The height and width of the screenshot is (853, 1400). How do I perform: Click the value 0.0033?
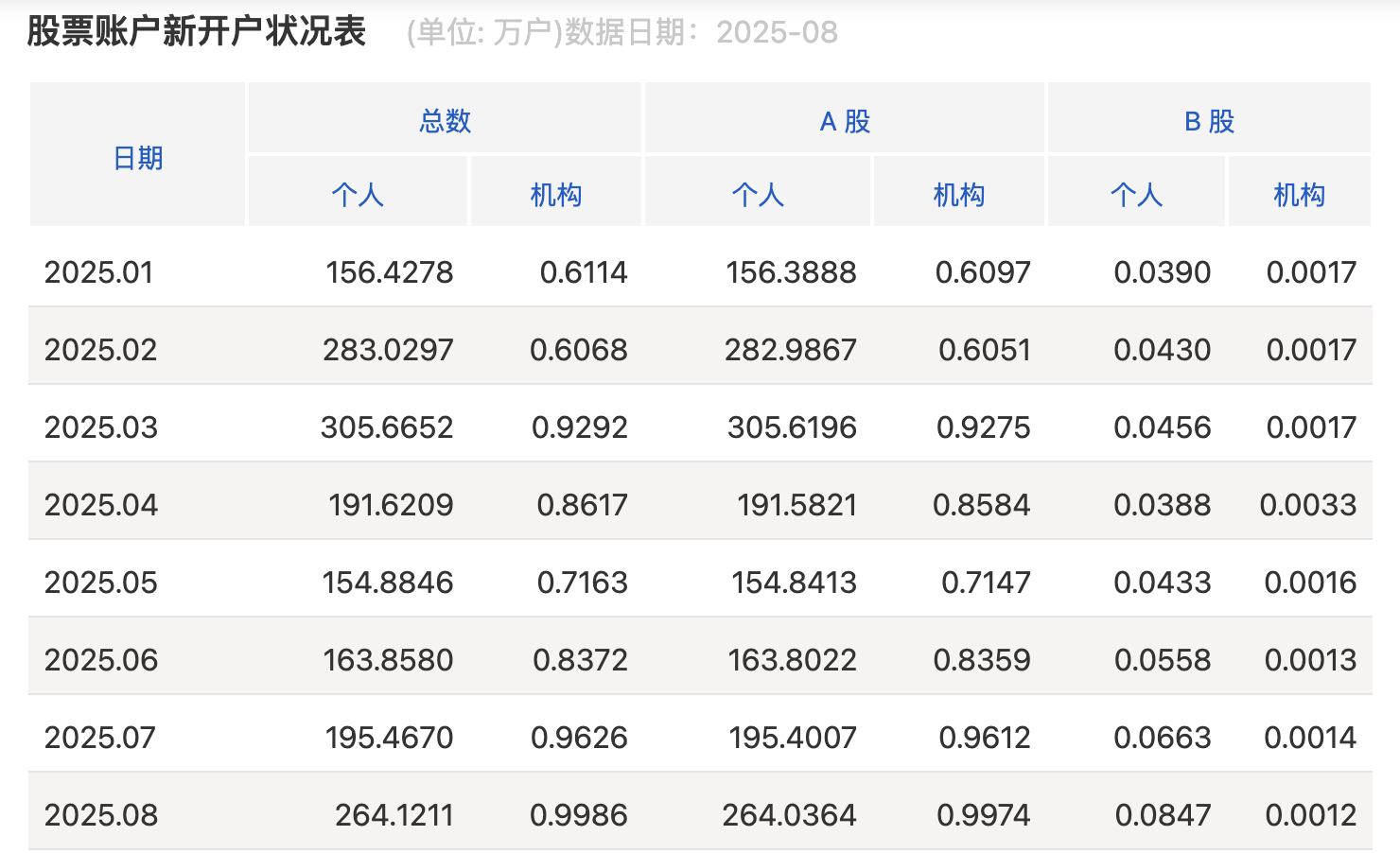(1308, 505)
